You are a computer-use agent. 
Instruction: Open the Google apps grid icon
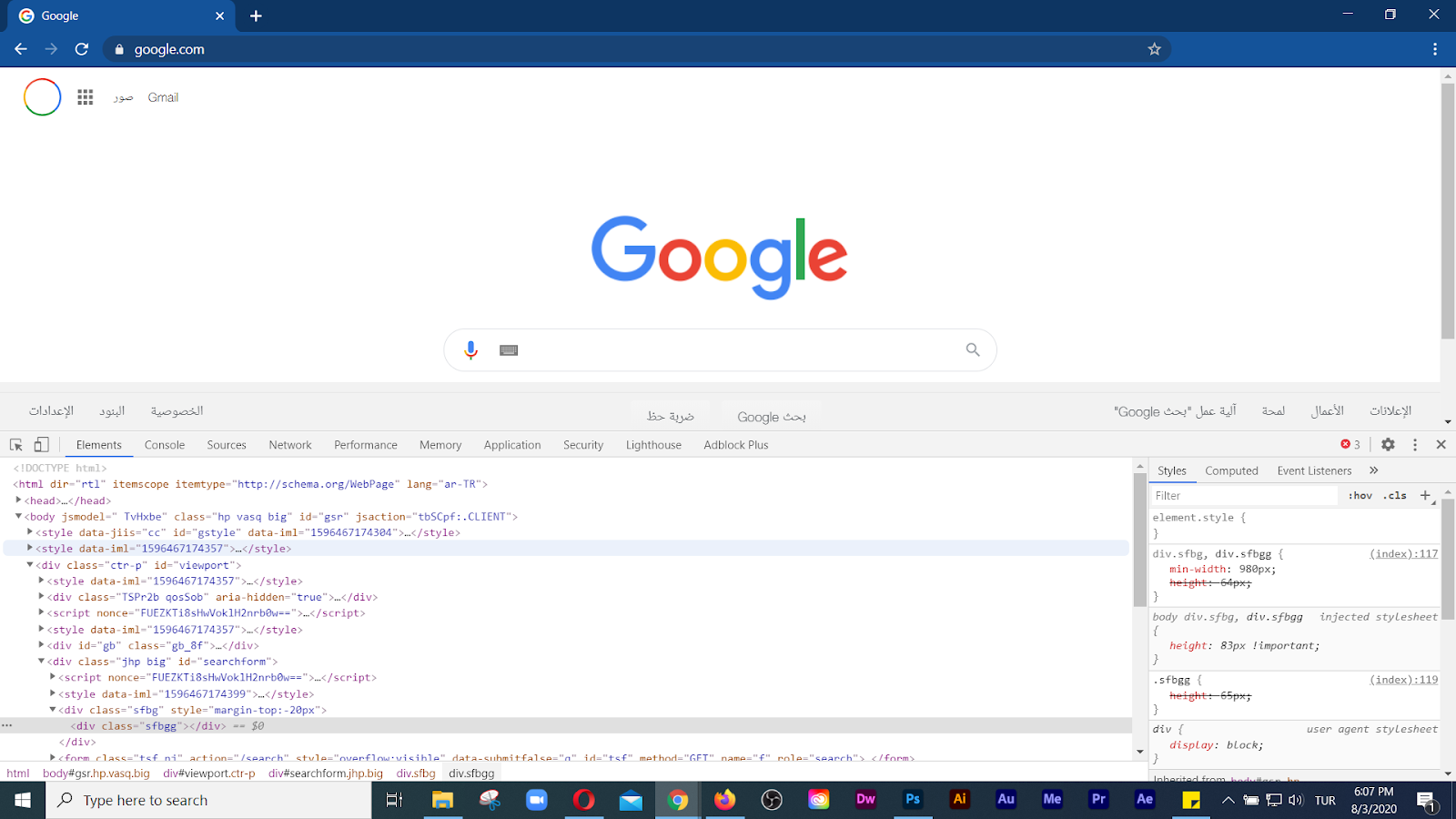[86, 97]
